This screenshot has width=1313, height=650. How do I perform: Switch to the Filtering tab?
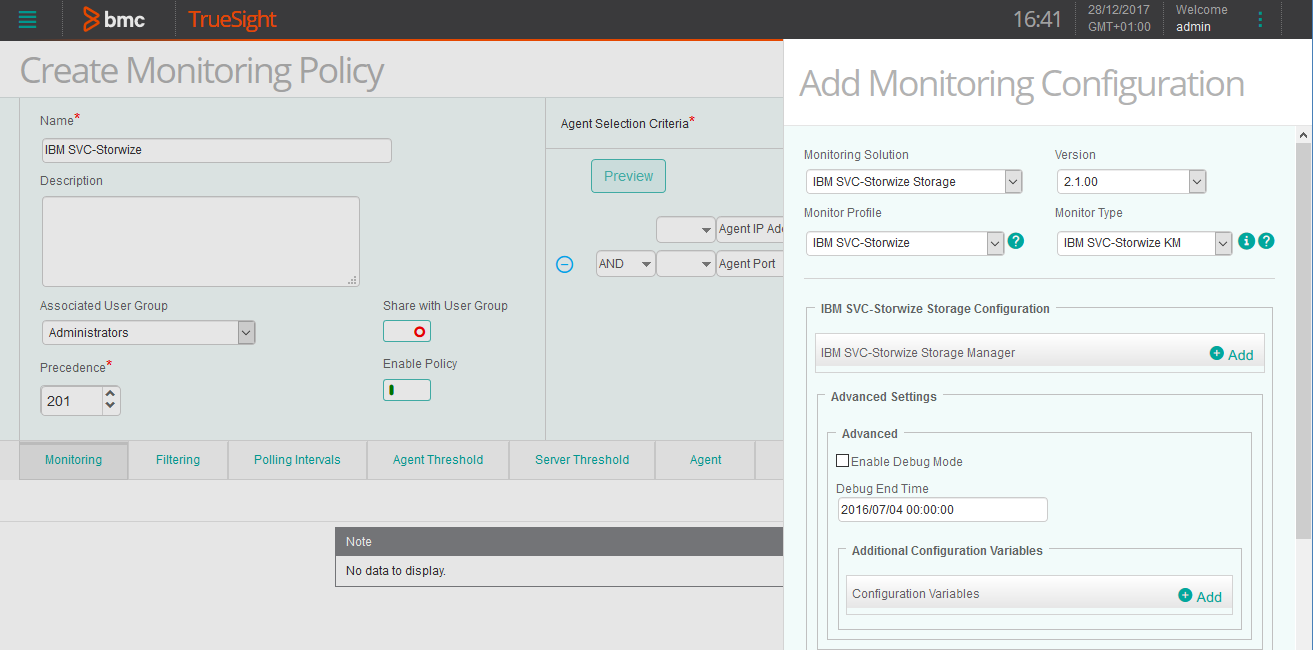(177, 459)
